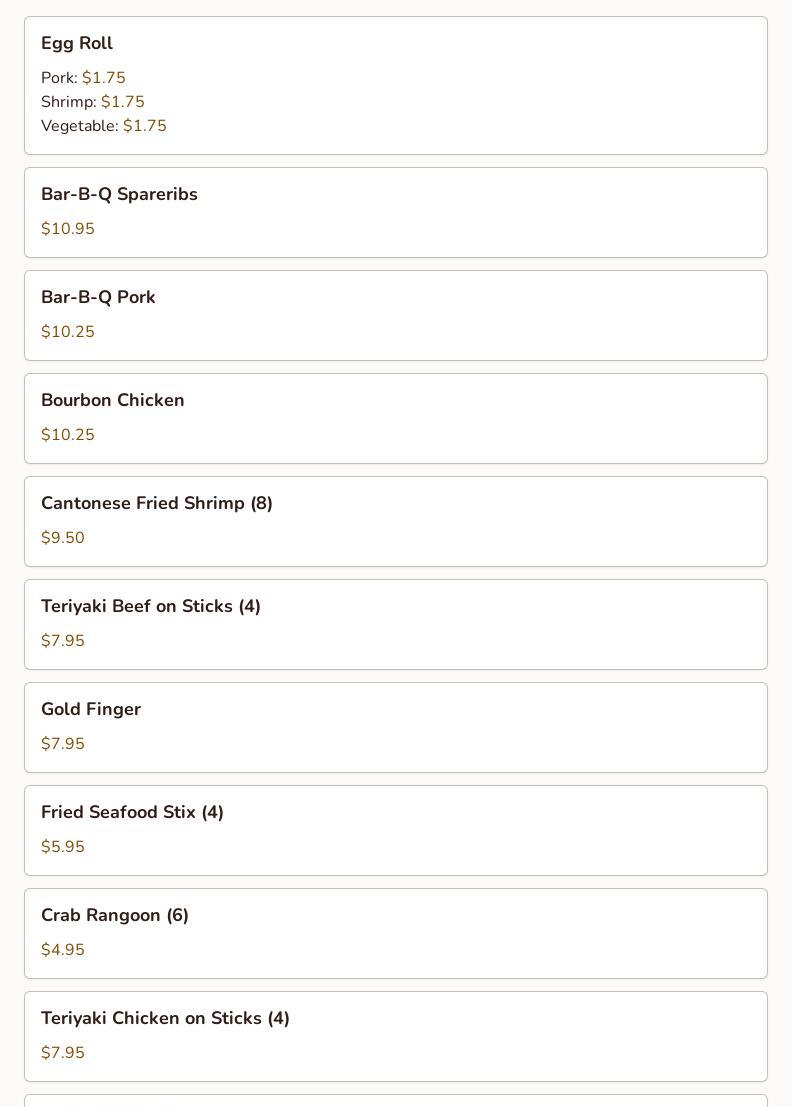Click the Egg Roll item title

[77, 43]
